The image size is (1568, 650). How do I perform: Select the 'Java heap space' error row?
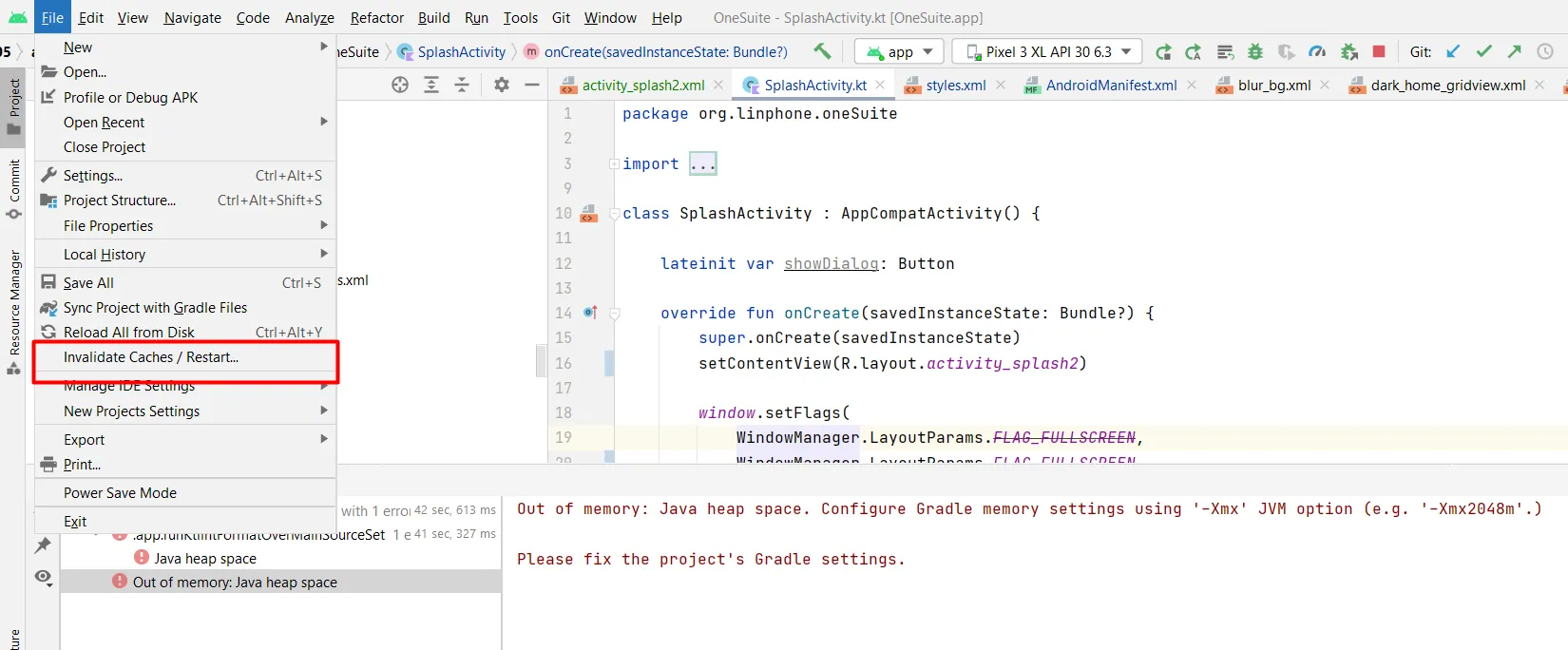[205, 558]
